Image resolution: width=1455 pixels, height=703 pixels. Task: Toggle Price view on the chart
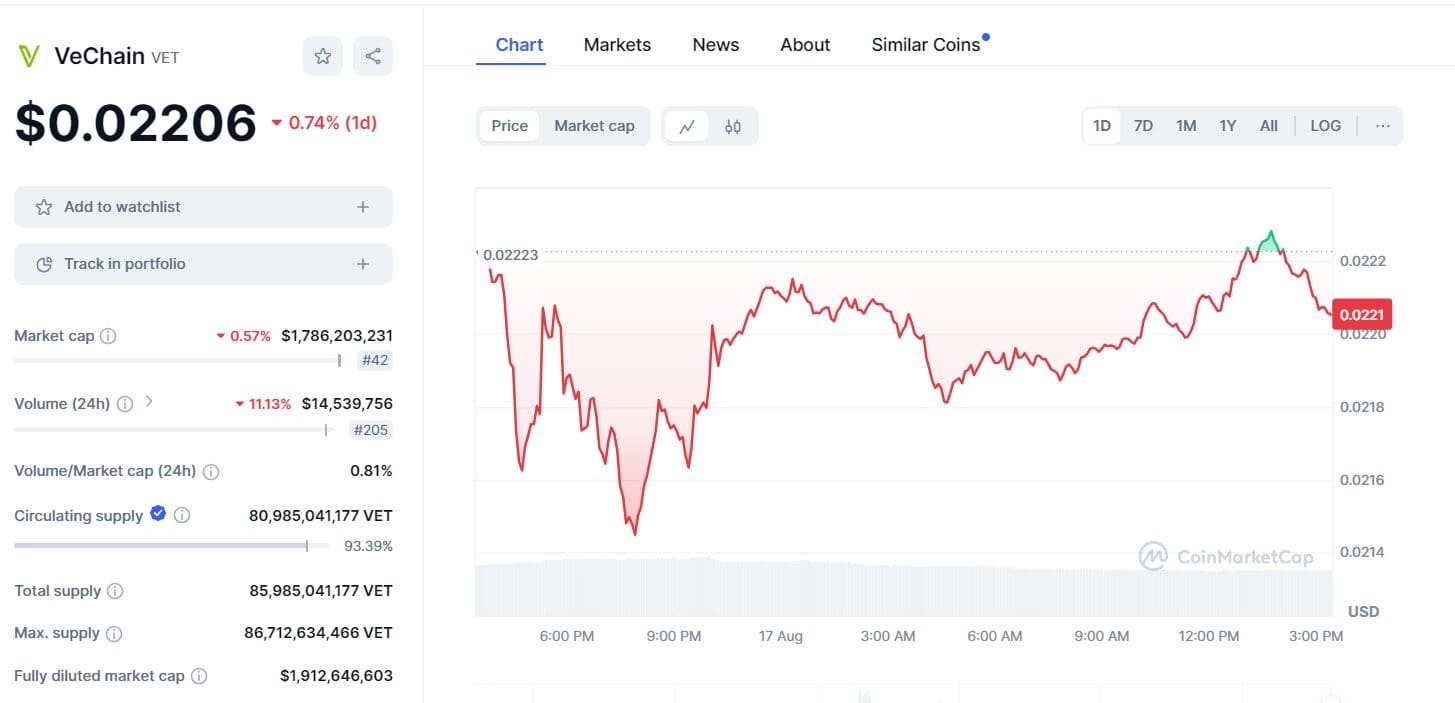pyautogui.click(x=509, y=126)
